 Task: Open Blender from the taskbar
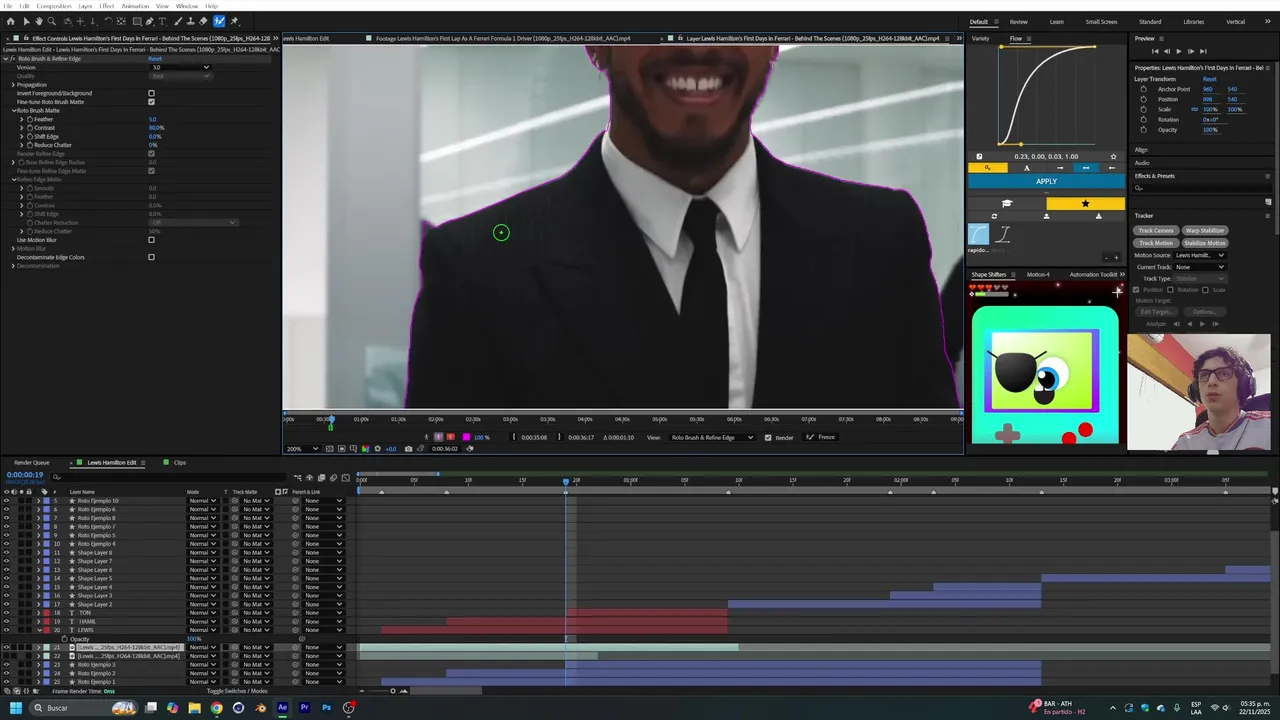260,708
